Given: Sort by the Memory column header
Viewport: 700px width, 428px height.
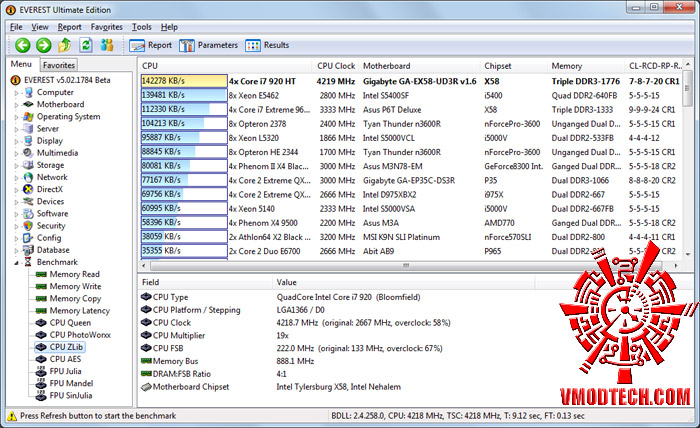Looking at the screenshot, I should 586,66.
